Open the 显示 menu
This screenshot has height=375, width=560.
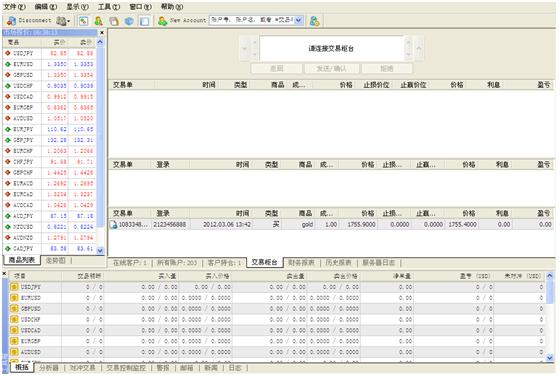pos(77,7)
